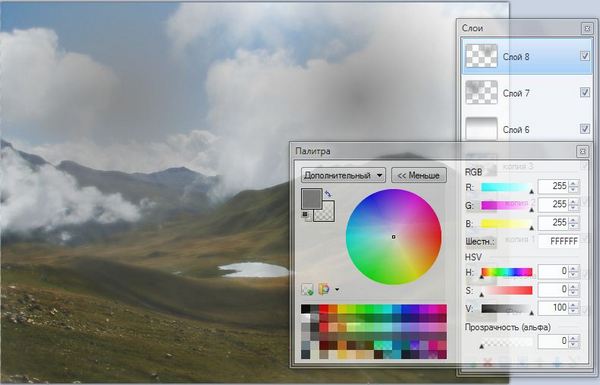600x385 pixels.
Task: Toggle visibility checkbox of Слой 6
Action: [x=585, y=129]
